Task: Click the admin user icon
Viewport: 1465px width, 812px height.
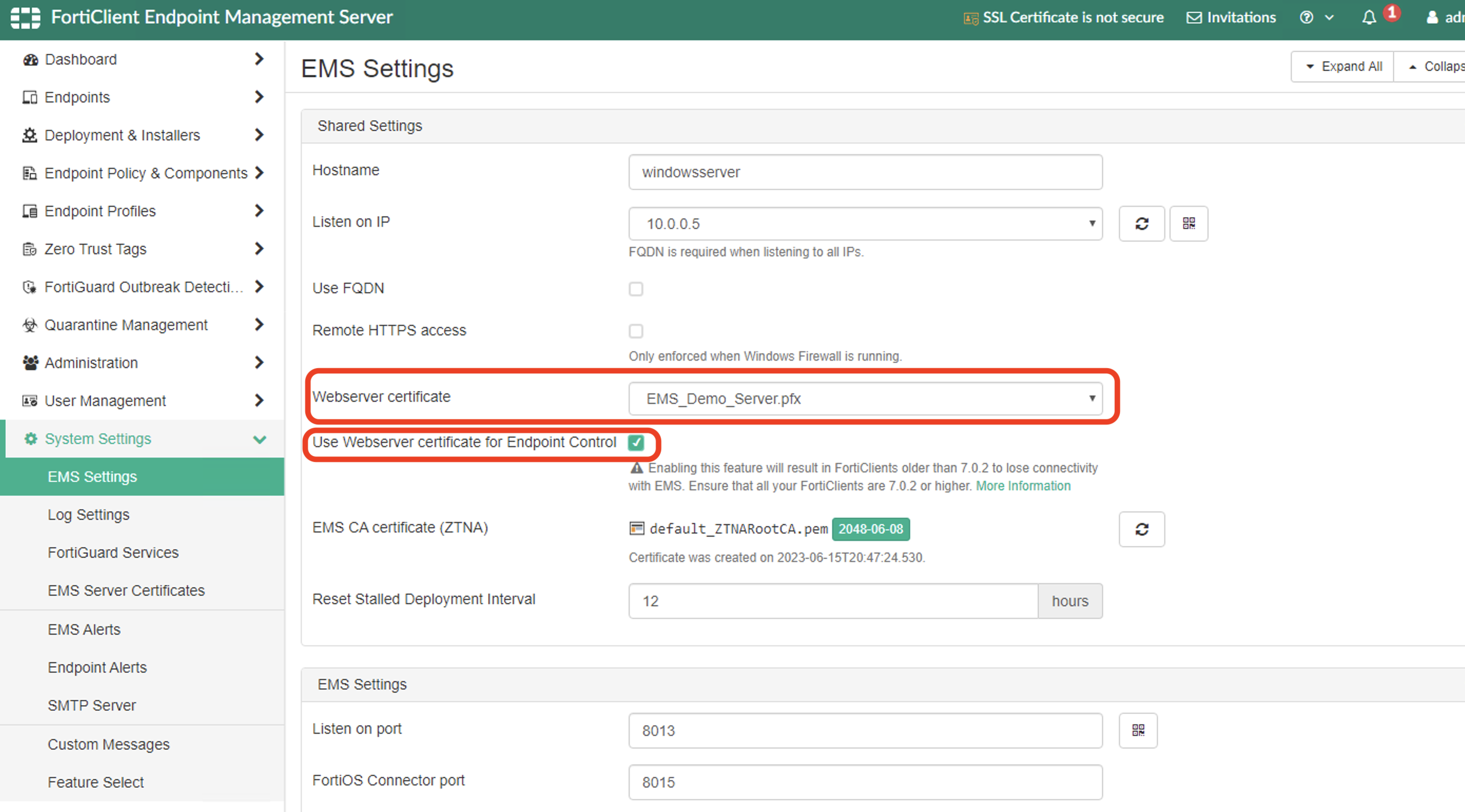Action: pos(1432,17)
